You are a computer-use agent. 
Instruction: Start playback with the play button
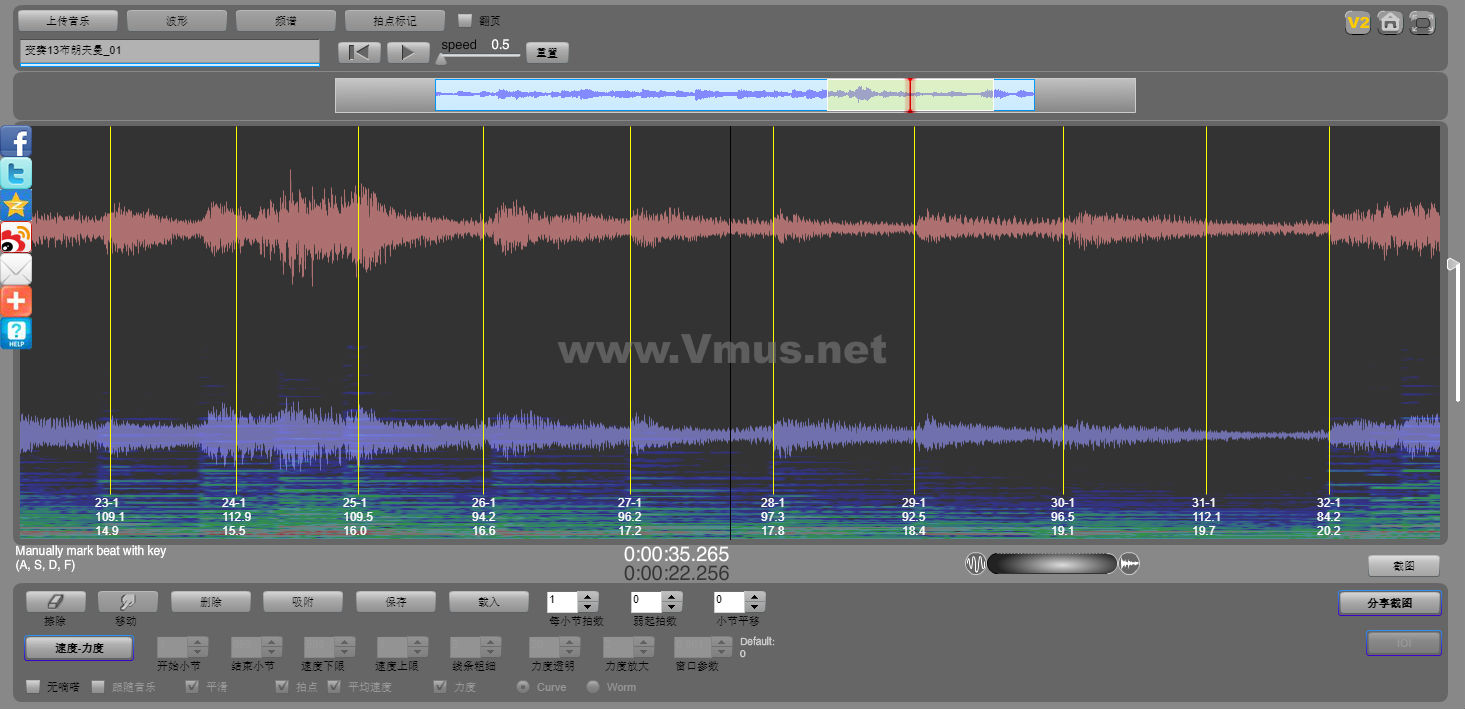(x=408, y=52)
